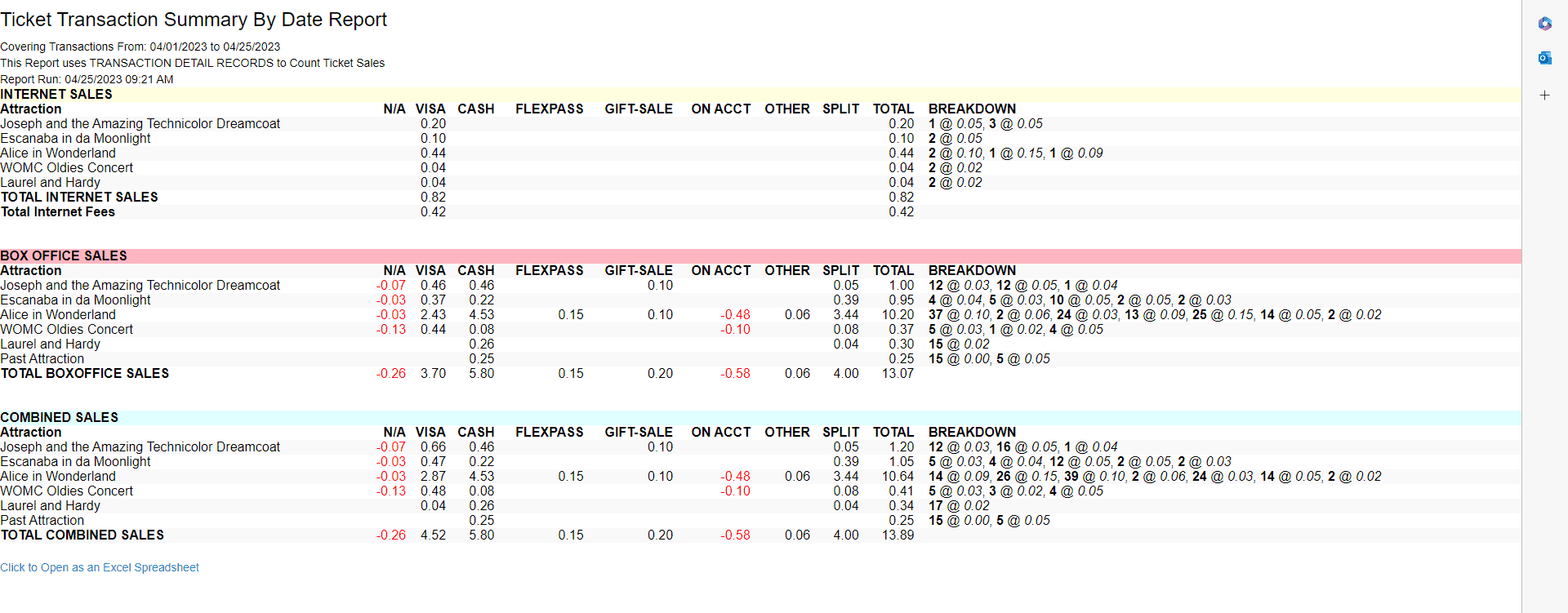Click the FLEXPASS column header in Internet Sales

pos(550,109)
